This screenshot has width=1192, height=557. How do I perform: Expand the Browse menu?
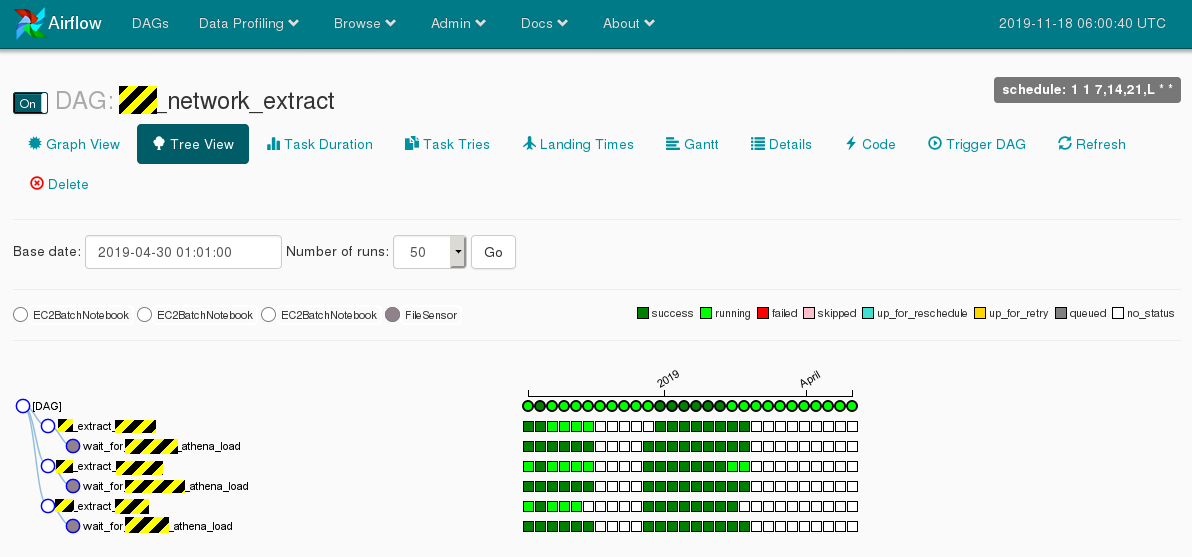coord(365,24)
